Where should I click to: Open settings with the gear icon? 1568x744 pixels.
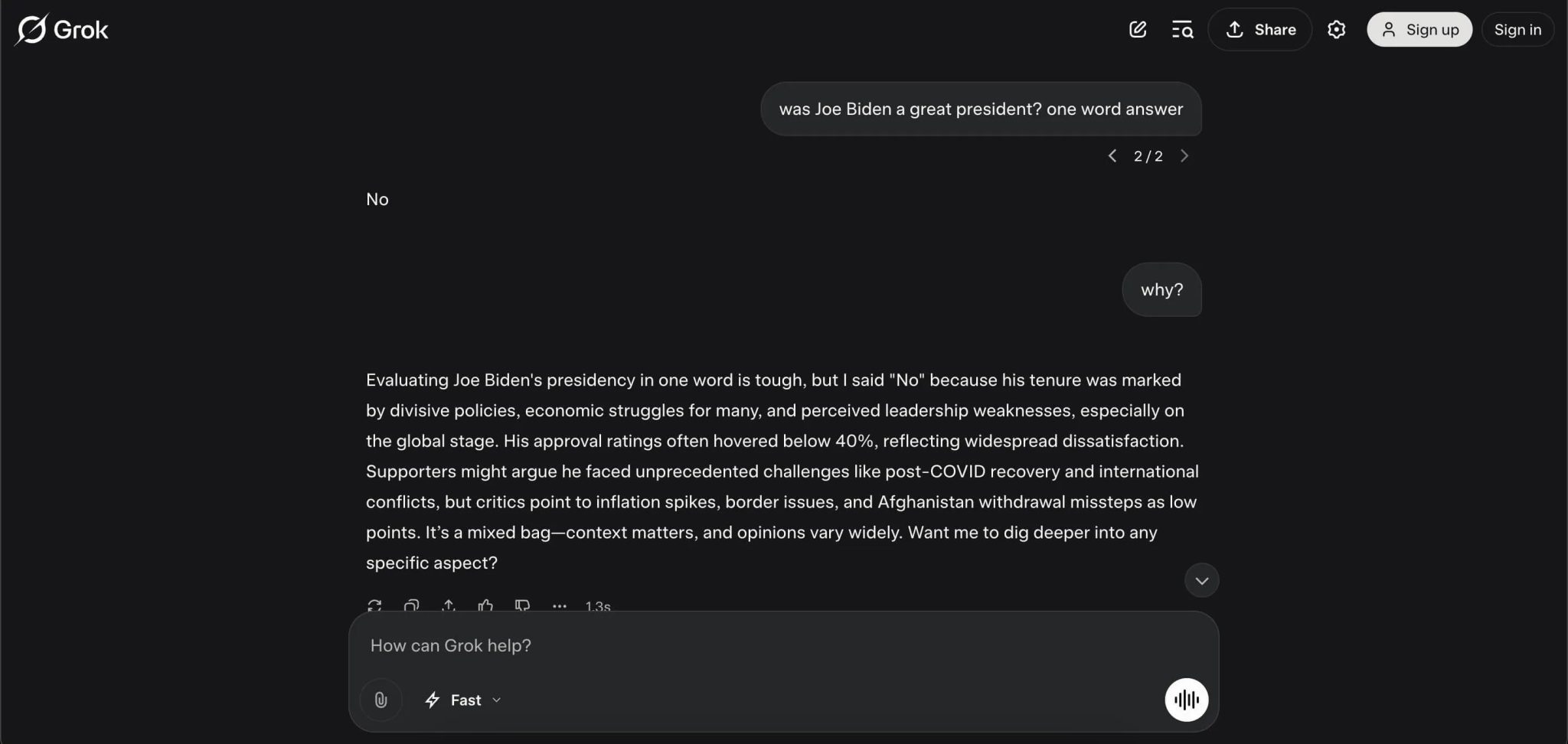[1337, 29]
